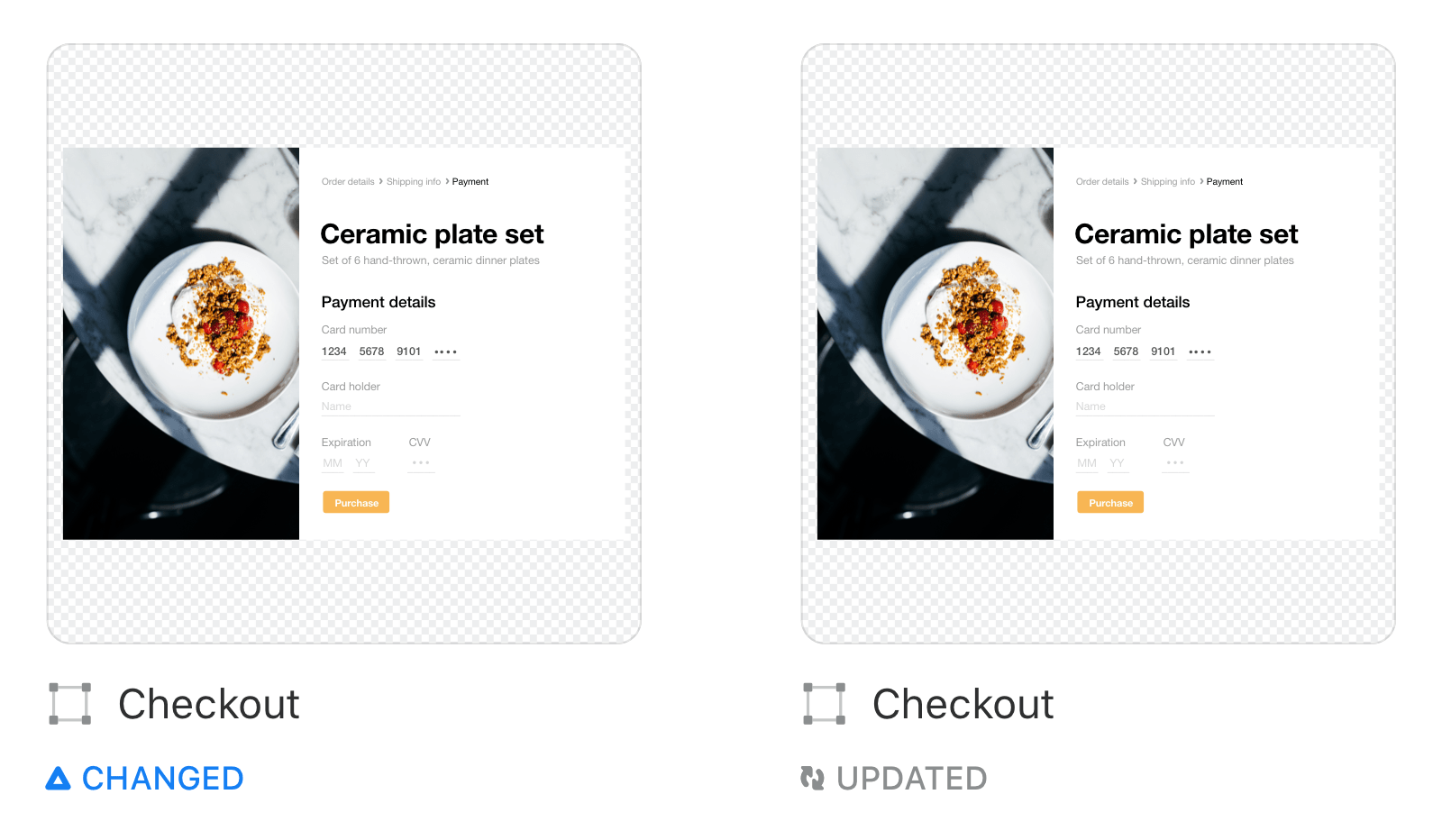Click the MM expiration field in right preview
This screenshot has height=840, width=1442.
coord(1087,463)
